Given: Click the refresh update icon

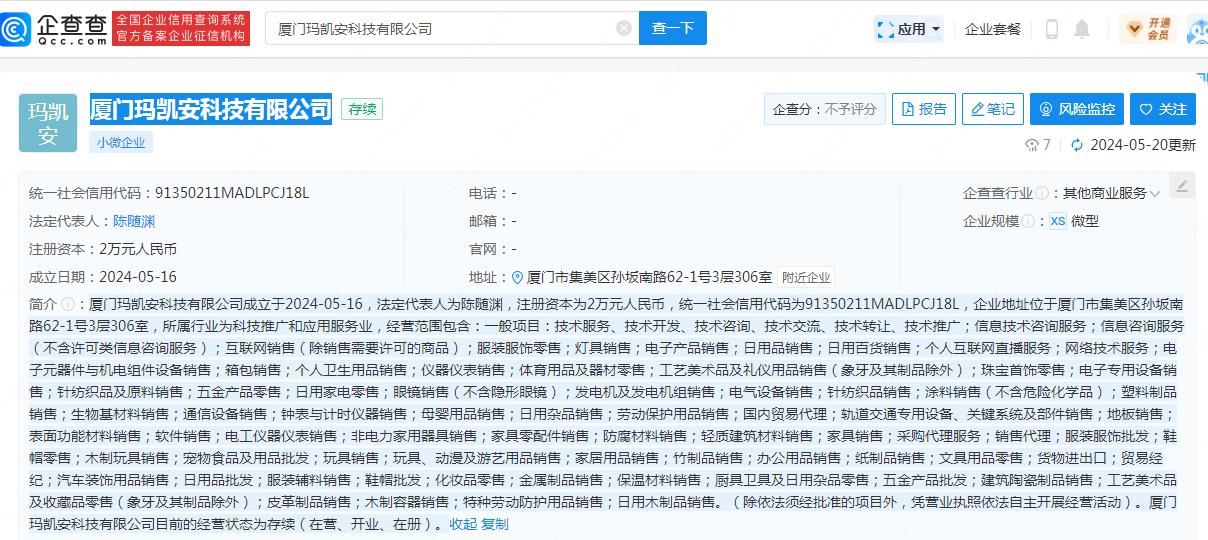Looking at the screenshot, I should pos(1077,145).
